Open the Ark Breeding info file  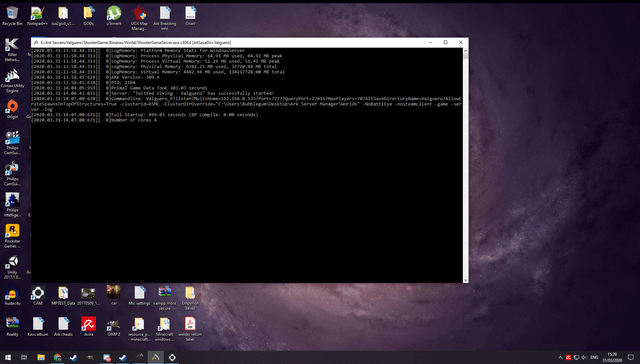(x=165, y=18)
